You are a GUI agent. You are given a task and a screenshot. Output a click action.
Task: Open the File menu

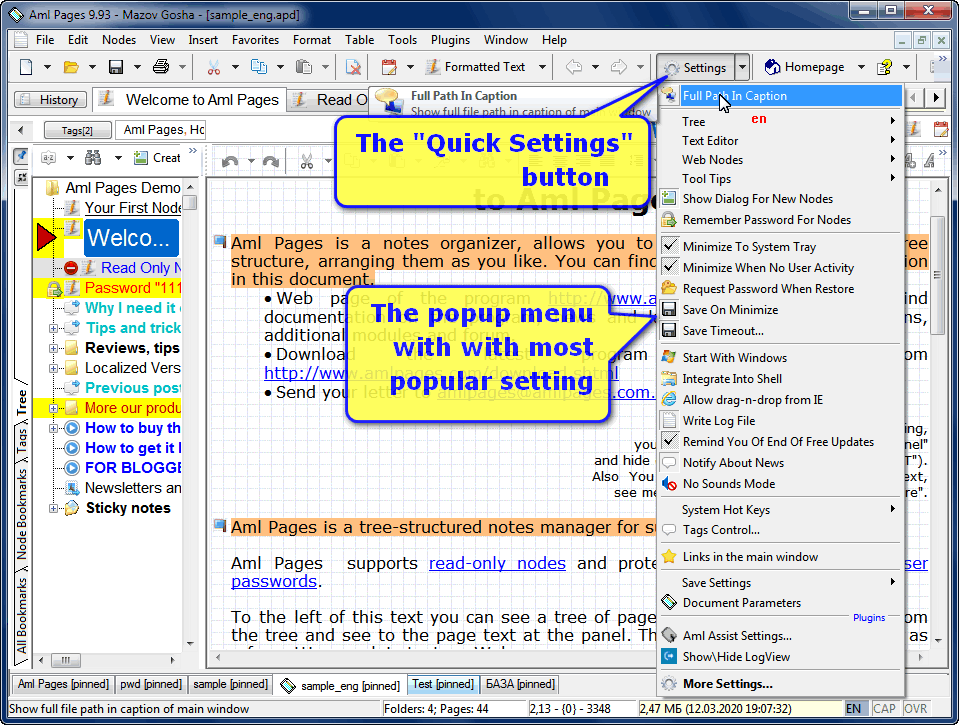coord(45,40)
